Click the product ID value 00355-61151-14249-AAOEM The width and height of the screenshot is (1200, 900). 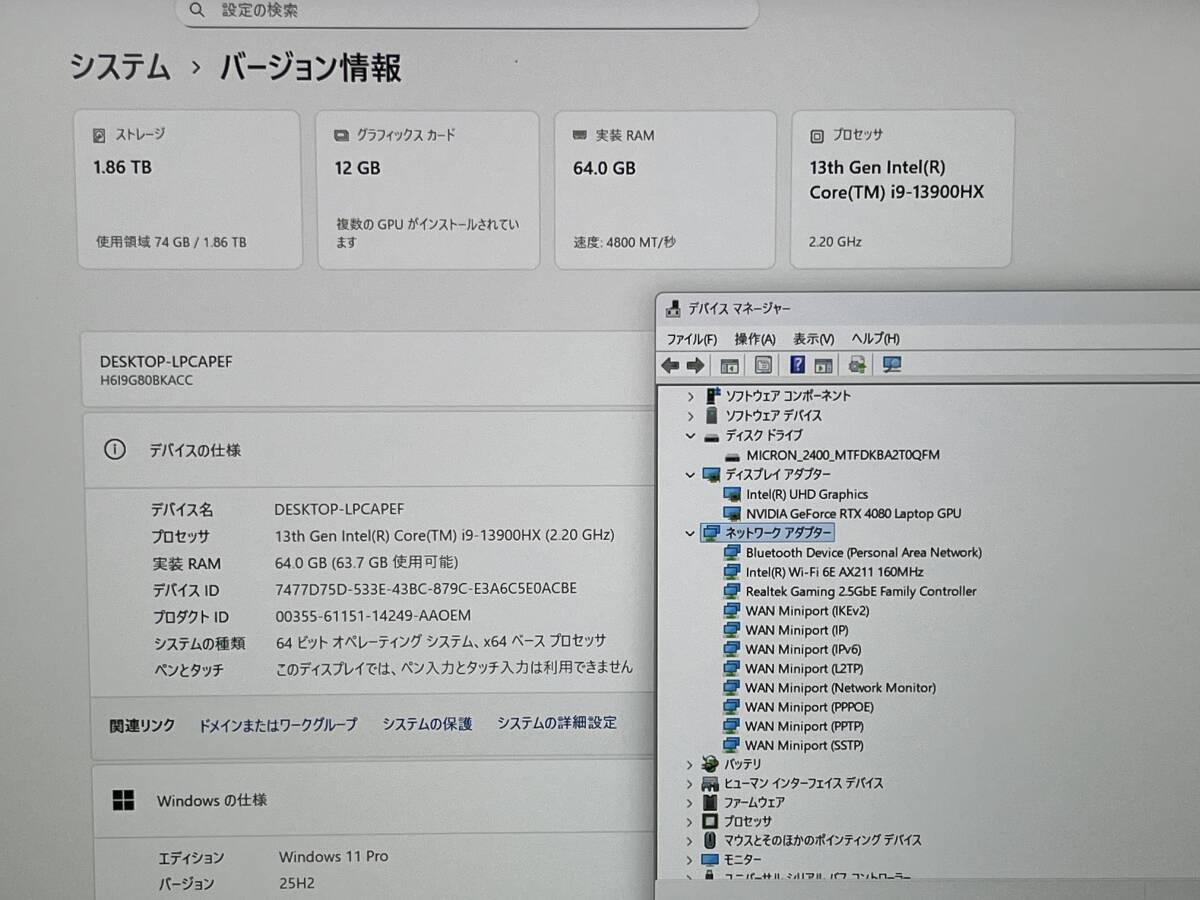click(373, 615)
